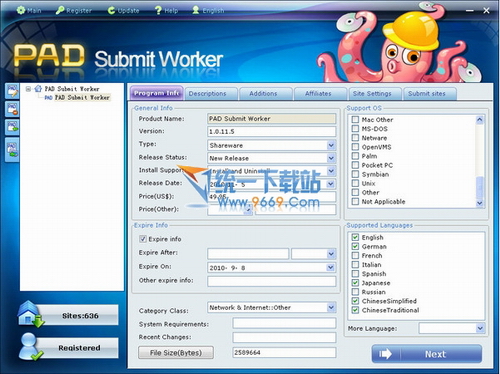Uncheck ChineseSimplified language checkbox
Viewport: 500px width, 374px height.
355,301
